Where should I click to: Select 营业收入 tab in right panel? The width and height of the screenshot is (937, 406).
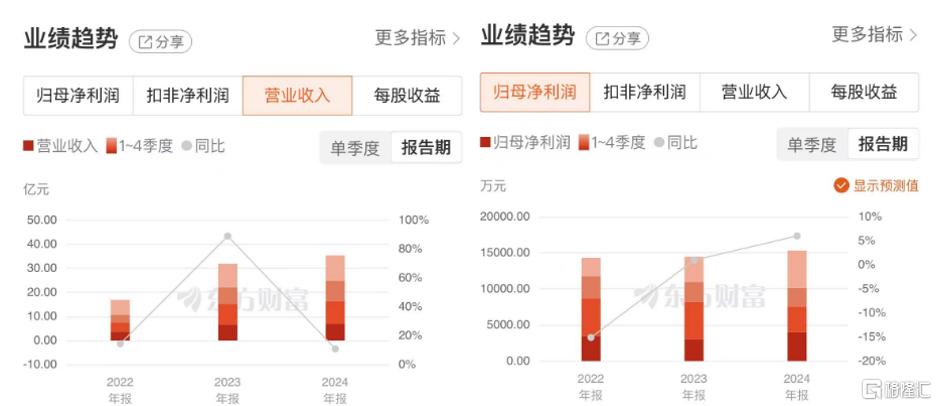point(754,92)
